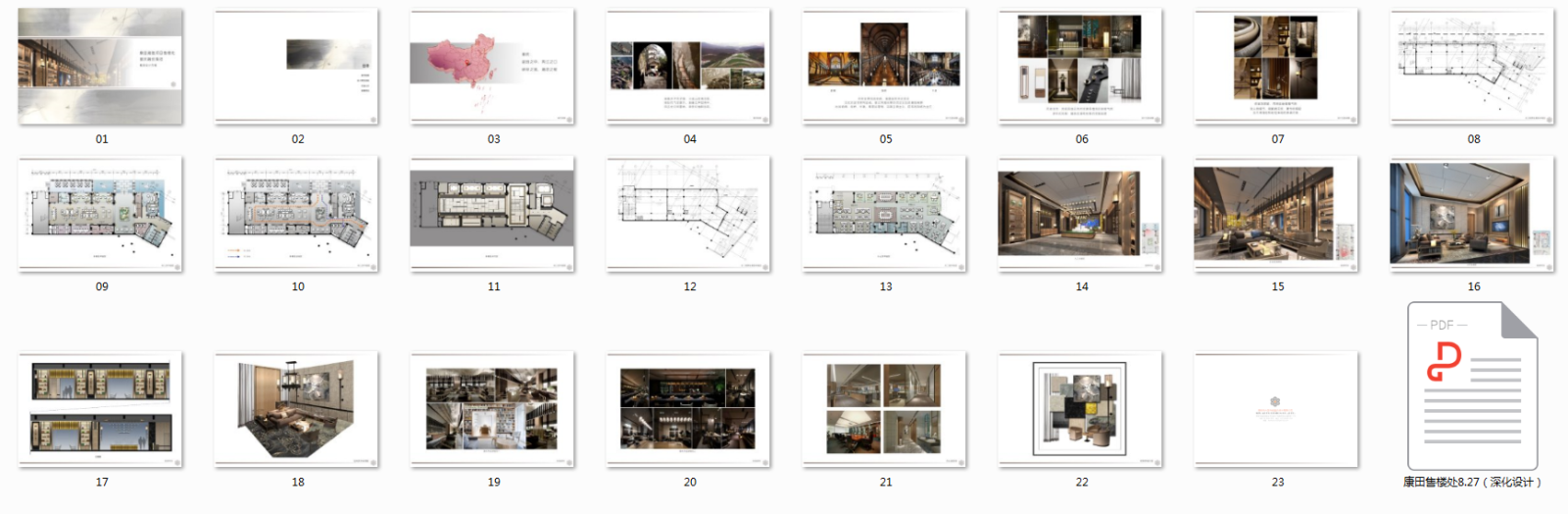Click file name label 08
The height and width of the screenshot is (514, 1568).
click(x=1474, y=139)
